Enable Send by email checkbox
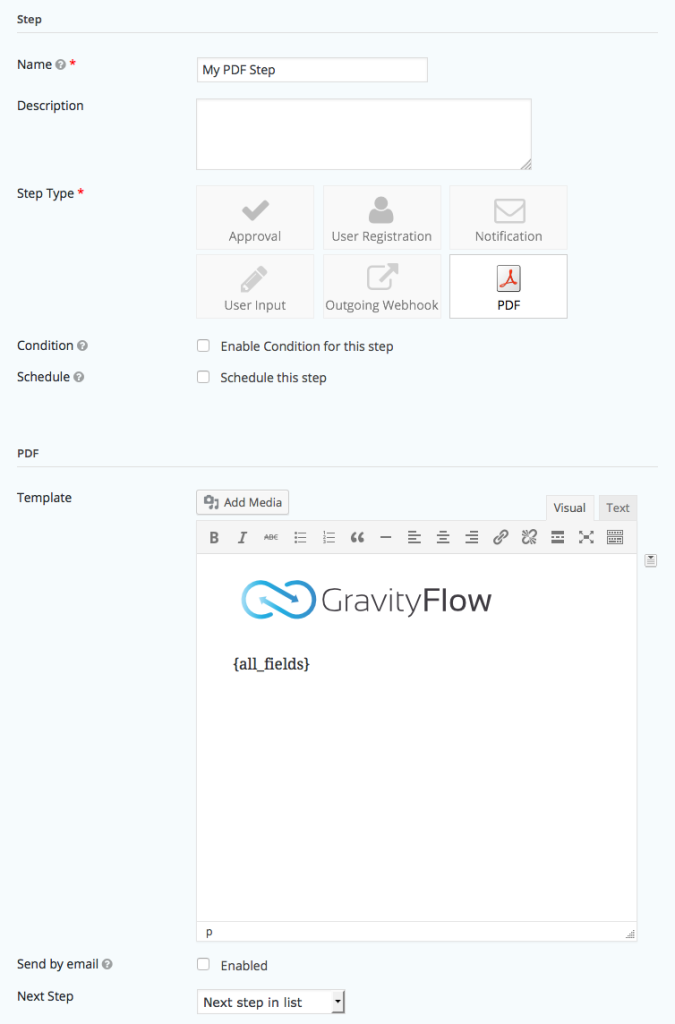675x1024 pixels. 204,965
